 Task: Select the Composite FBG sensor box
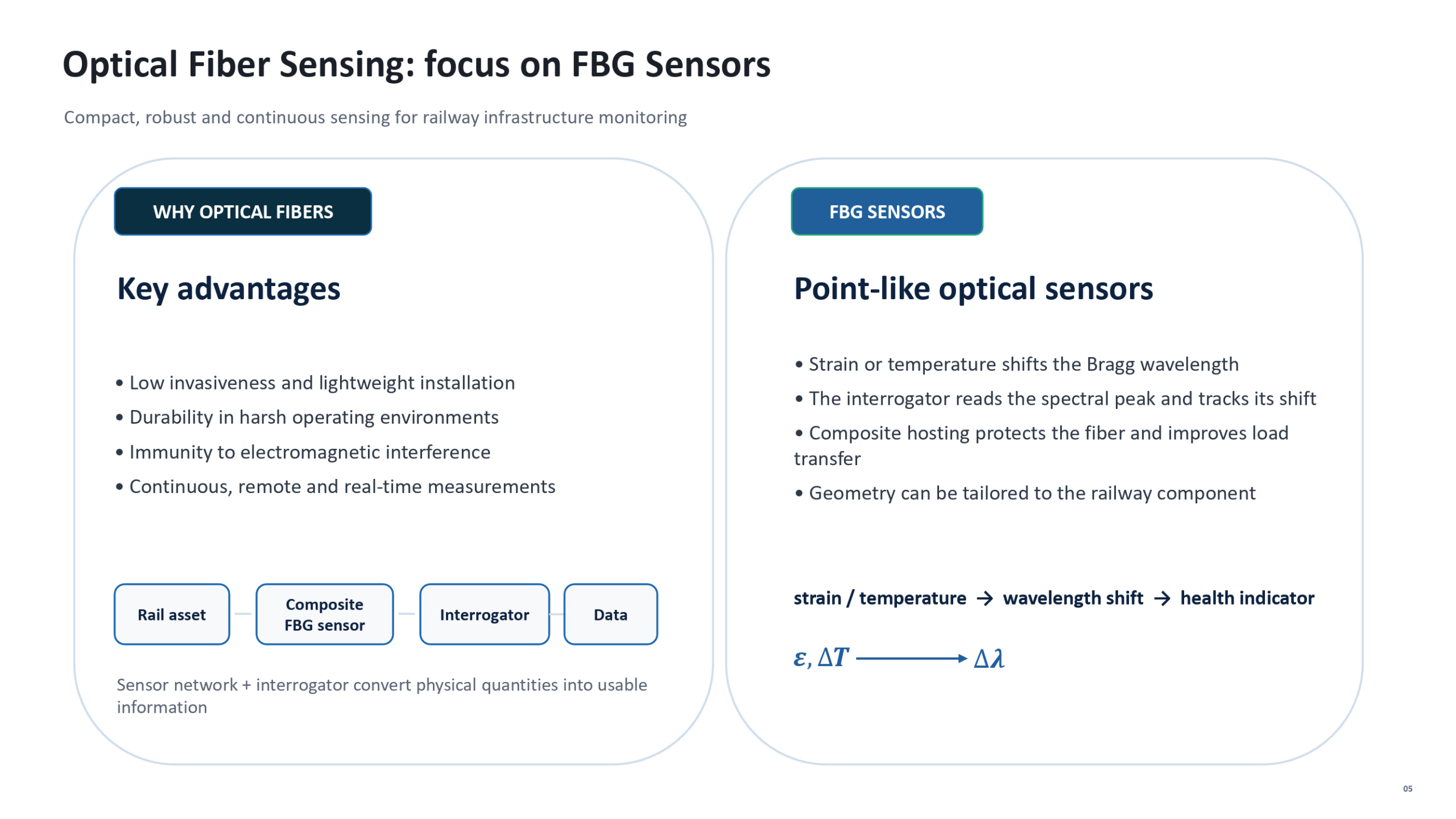pos(325,614)
